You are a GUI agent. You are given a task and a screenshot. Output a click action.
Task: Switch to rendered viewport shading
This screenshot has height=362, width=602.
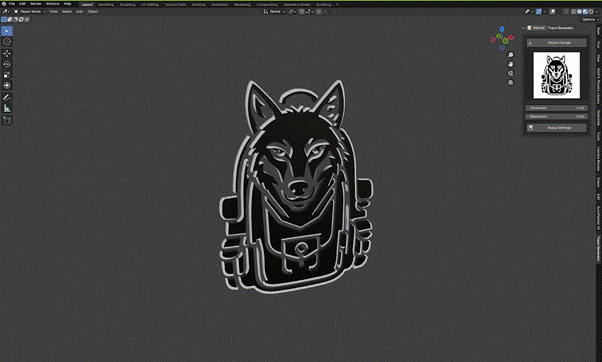point(591,12)
